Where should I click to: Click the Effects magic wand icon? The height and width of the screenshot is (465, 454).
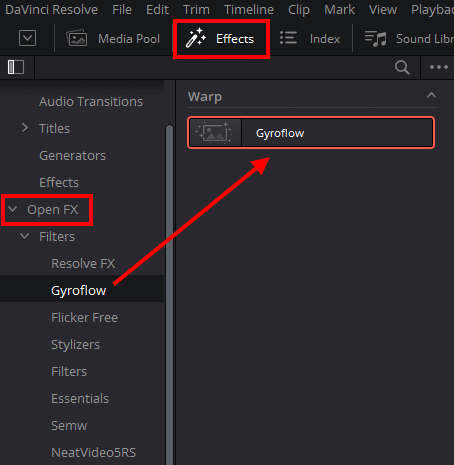196,38
